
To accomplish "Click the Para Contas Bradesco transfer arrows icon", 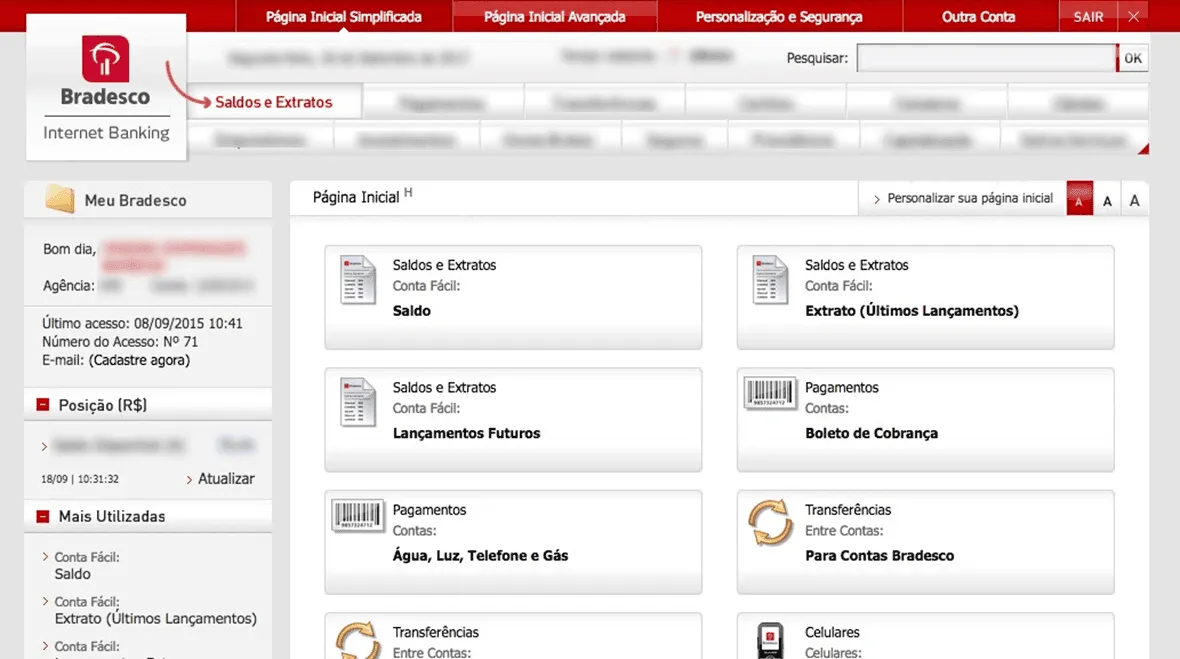I will (770, 522).
